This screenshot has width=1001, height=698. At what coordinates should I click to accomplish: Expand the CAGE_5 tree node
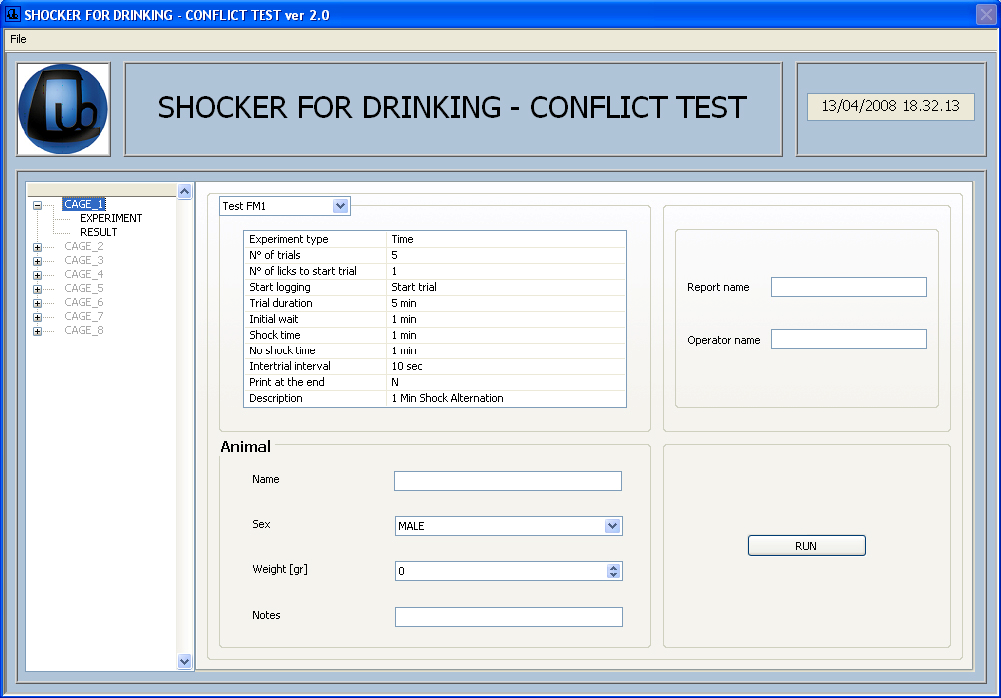click(x=37, y=289)
